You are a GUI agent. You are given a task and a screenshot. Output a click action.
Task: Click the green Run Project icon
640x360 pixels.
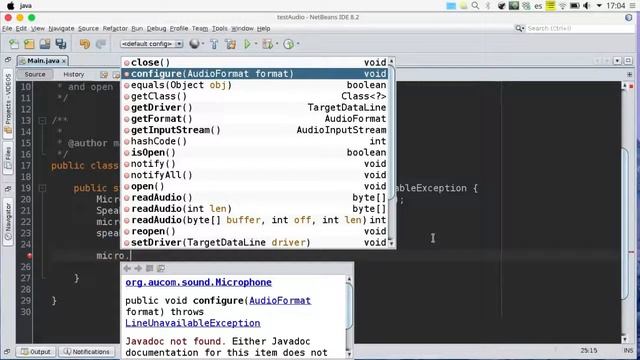point(247,44)
